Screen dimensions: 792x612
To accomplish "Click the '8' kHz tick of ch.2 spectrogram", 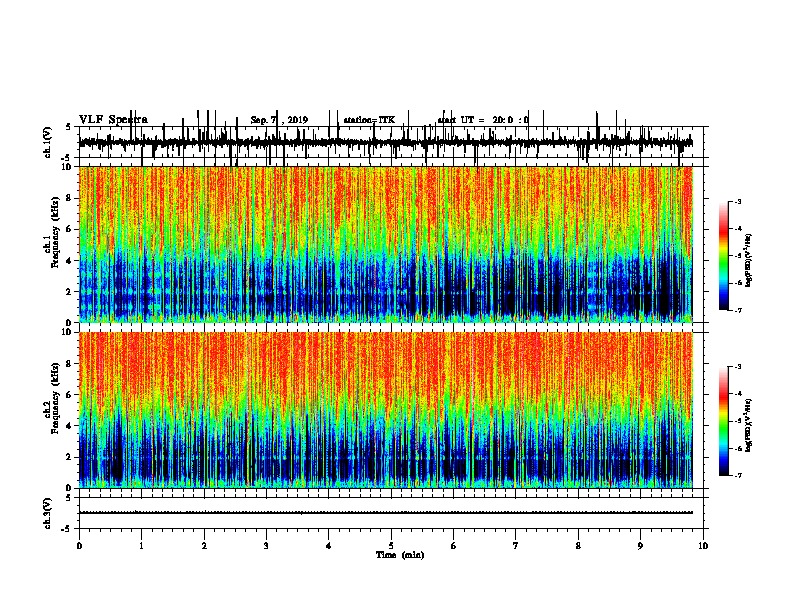I will [x=70, y=364].
